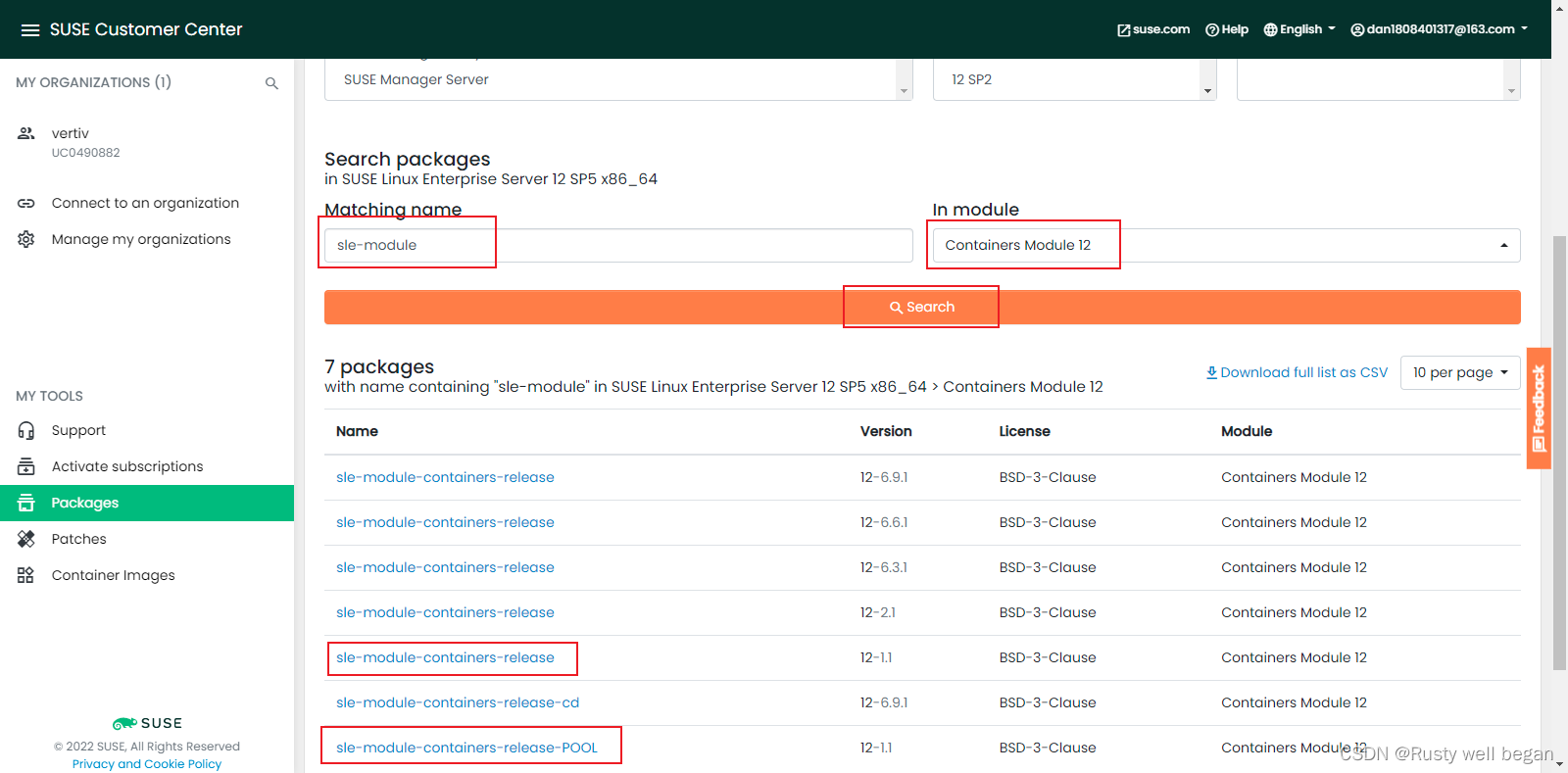This screenshot has height=773, width=1568.
Task: Click the Help question mark icon
Action: tap(1212, 30)
